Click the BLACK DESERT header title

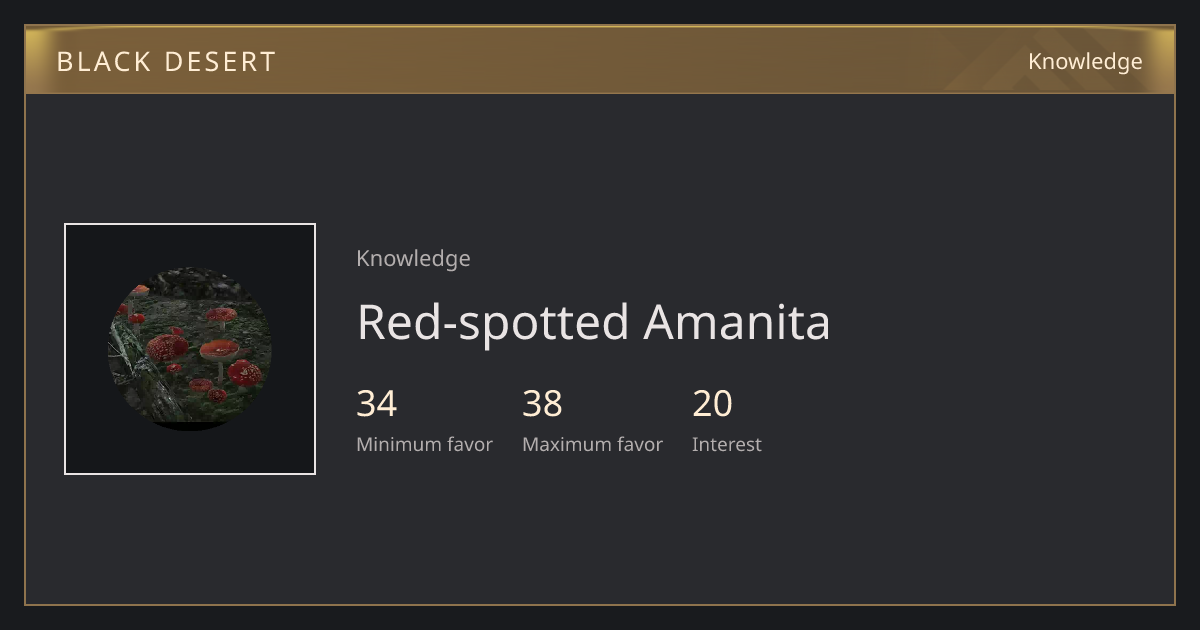166,62
